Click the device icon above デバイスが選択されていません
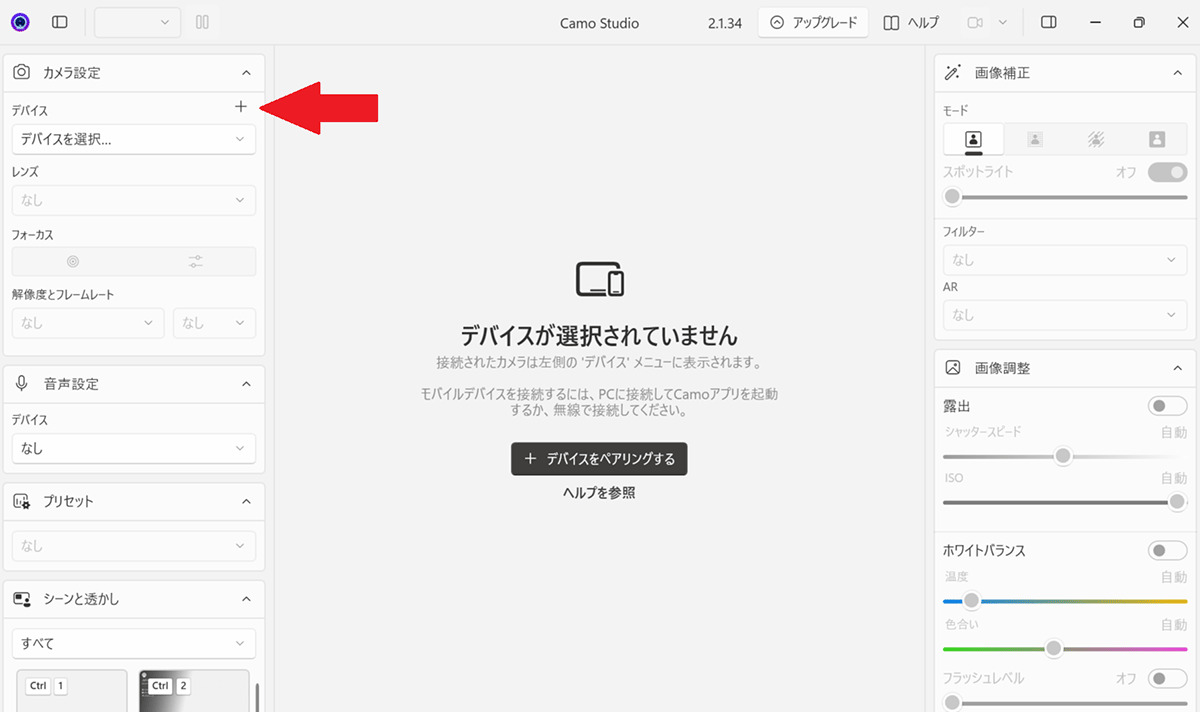 click(x=600, y=279)
